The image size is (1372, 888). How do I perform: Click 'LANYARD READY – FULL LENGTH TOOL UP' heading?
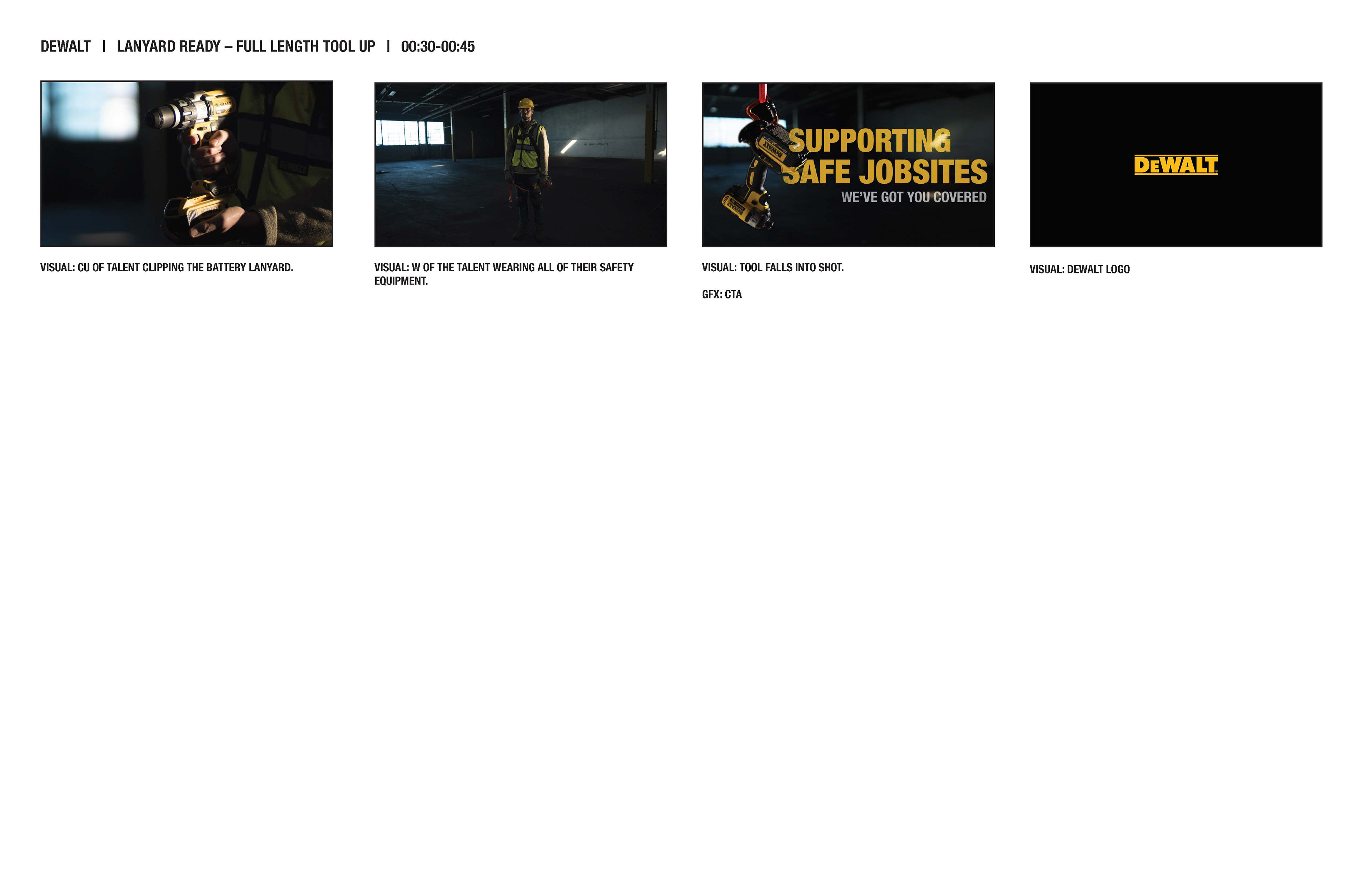pos(245,47)
